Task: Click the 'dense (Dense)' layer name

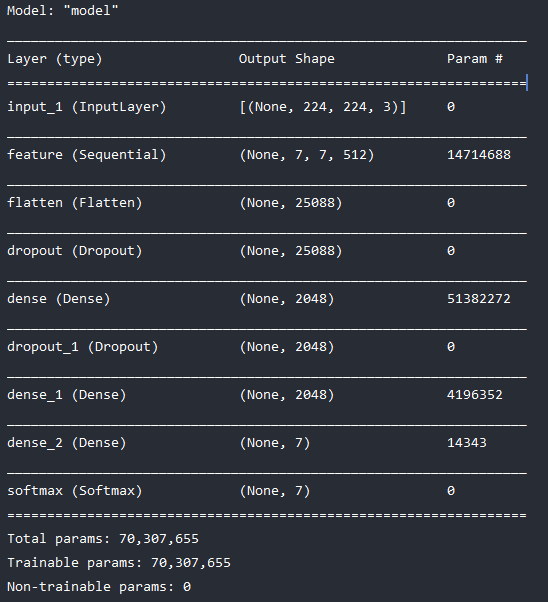Action: [x=59, y=299]
